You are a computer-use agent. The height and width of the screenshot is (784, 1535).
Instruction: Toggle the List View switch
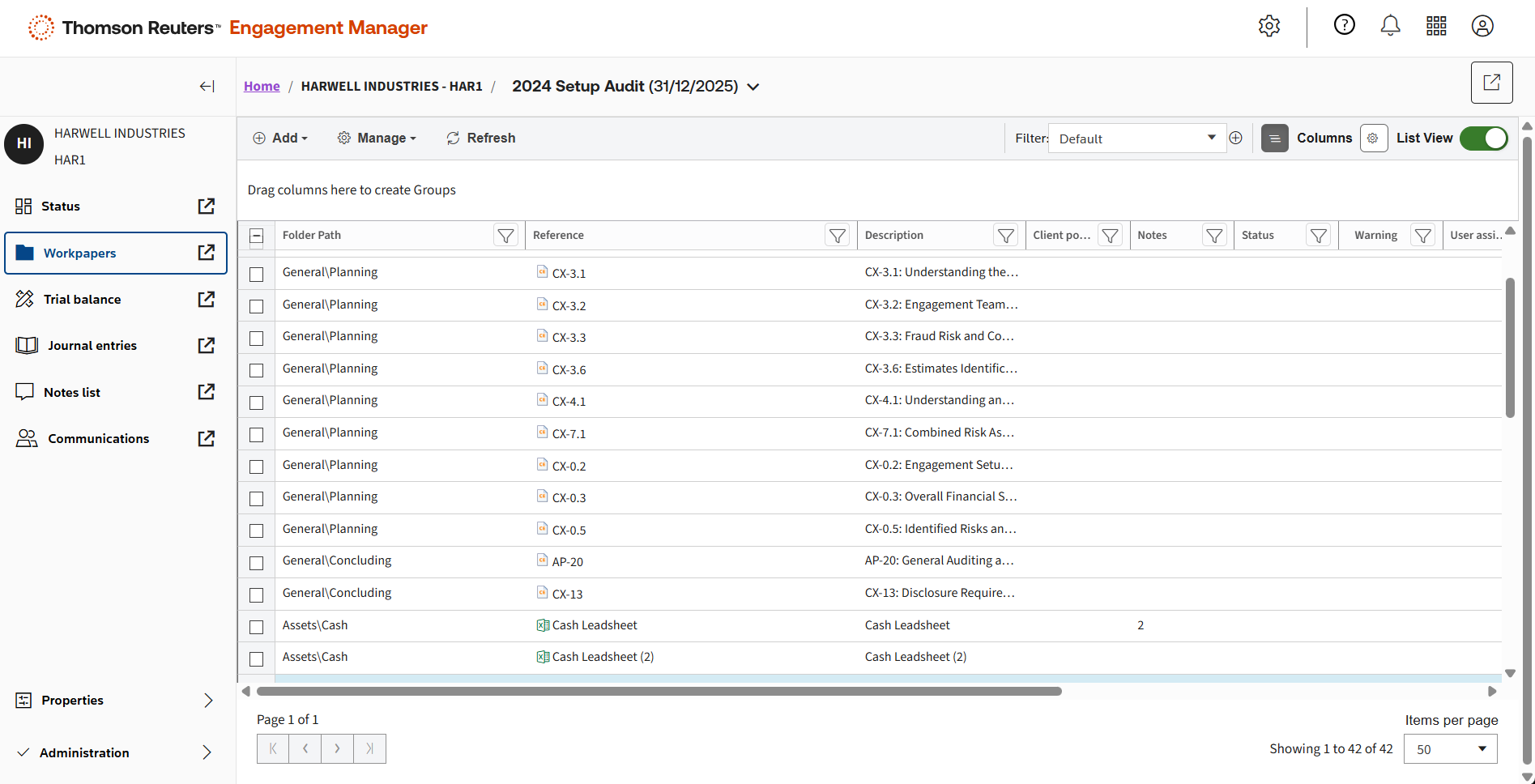(x=1483, y=138)
